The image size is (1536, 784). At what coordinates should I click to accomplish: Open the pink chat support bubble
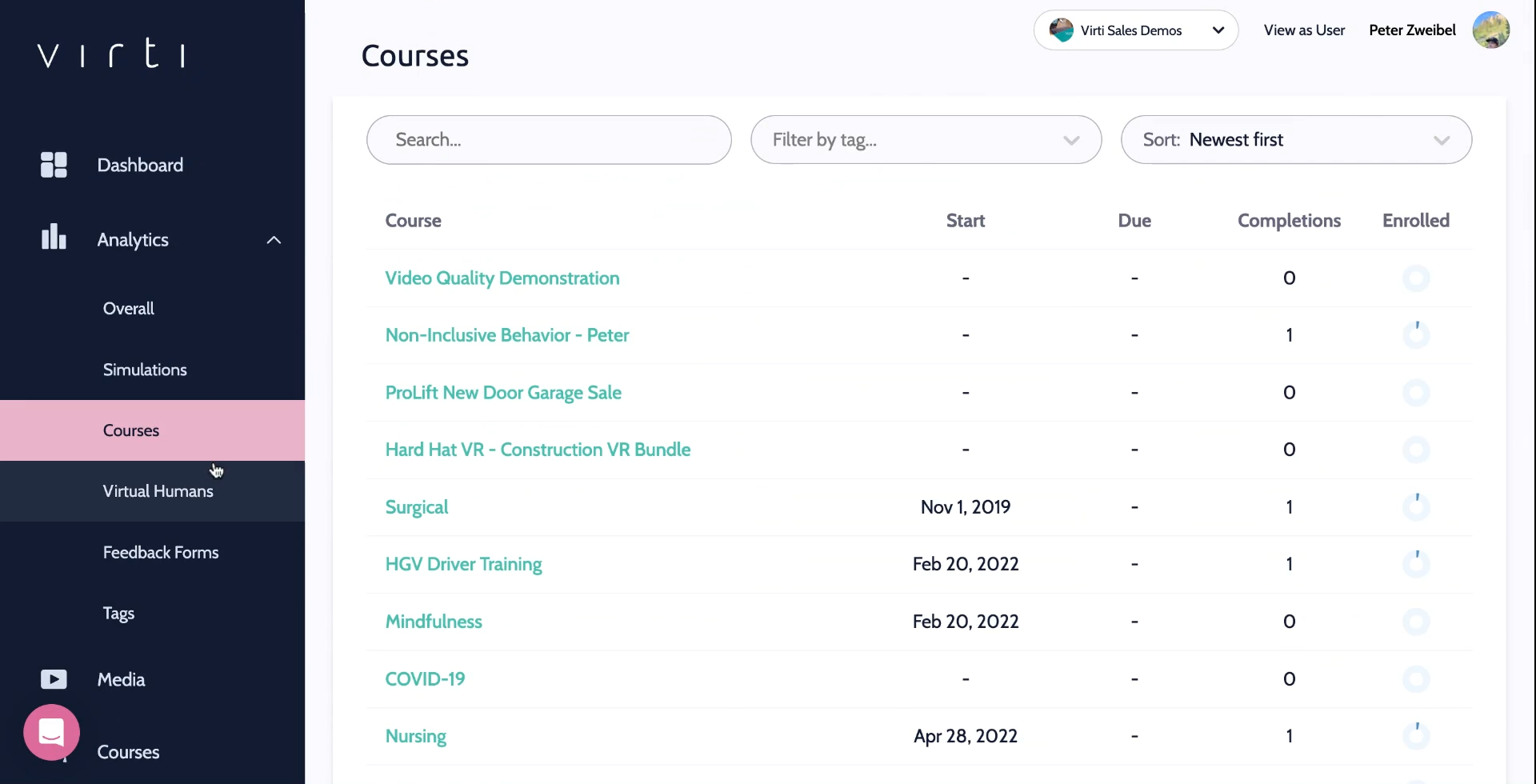(52, 732)
